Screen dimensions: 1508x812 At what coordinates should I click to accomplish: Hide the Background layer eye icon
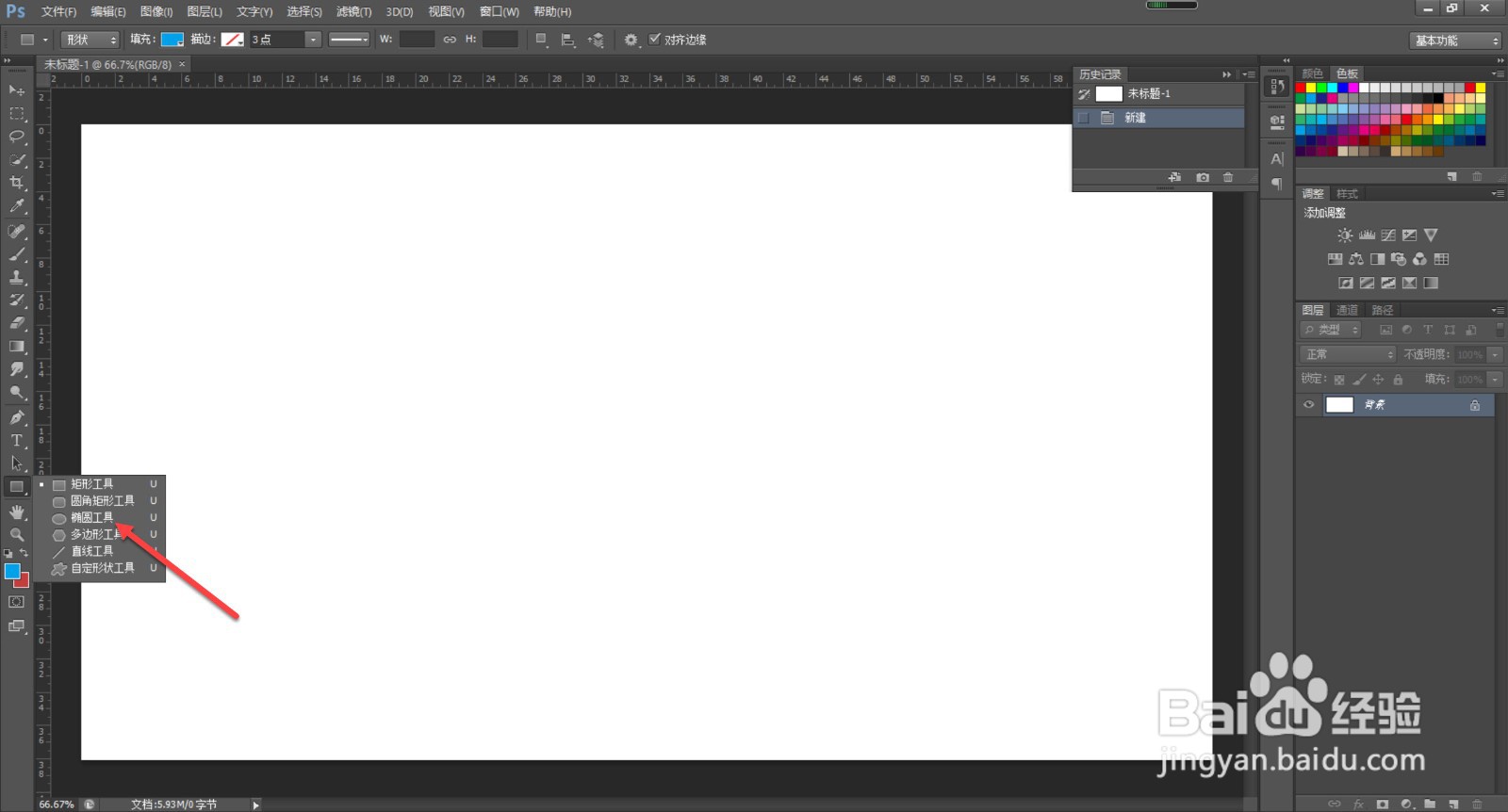coord(1308,405)
